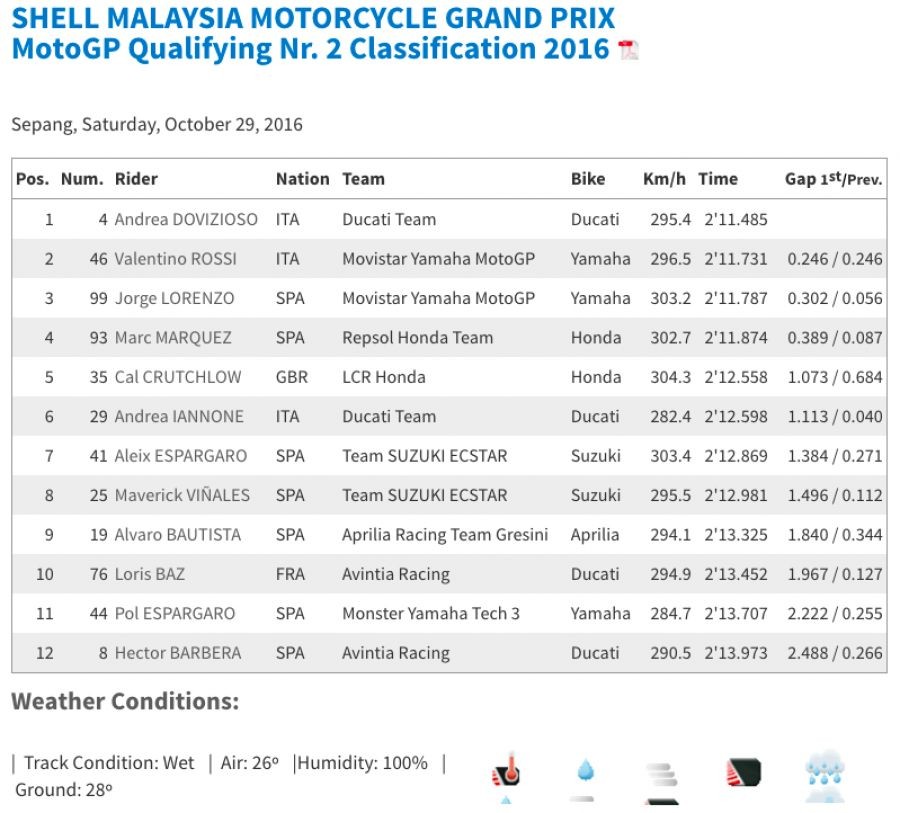Click the grey wind lines icon
900x813 pixels.
coord(662,774)
